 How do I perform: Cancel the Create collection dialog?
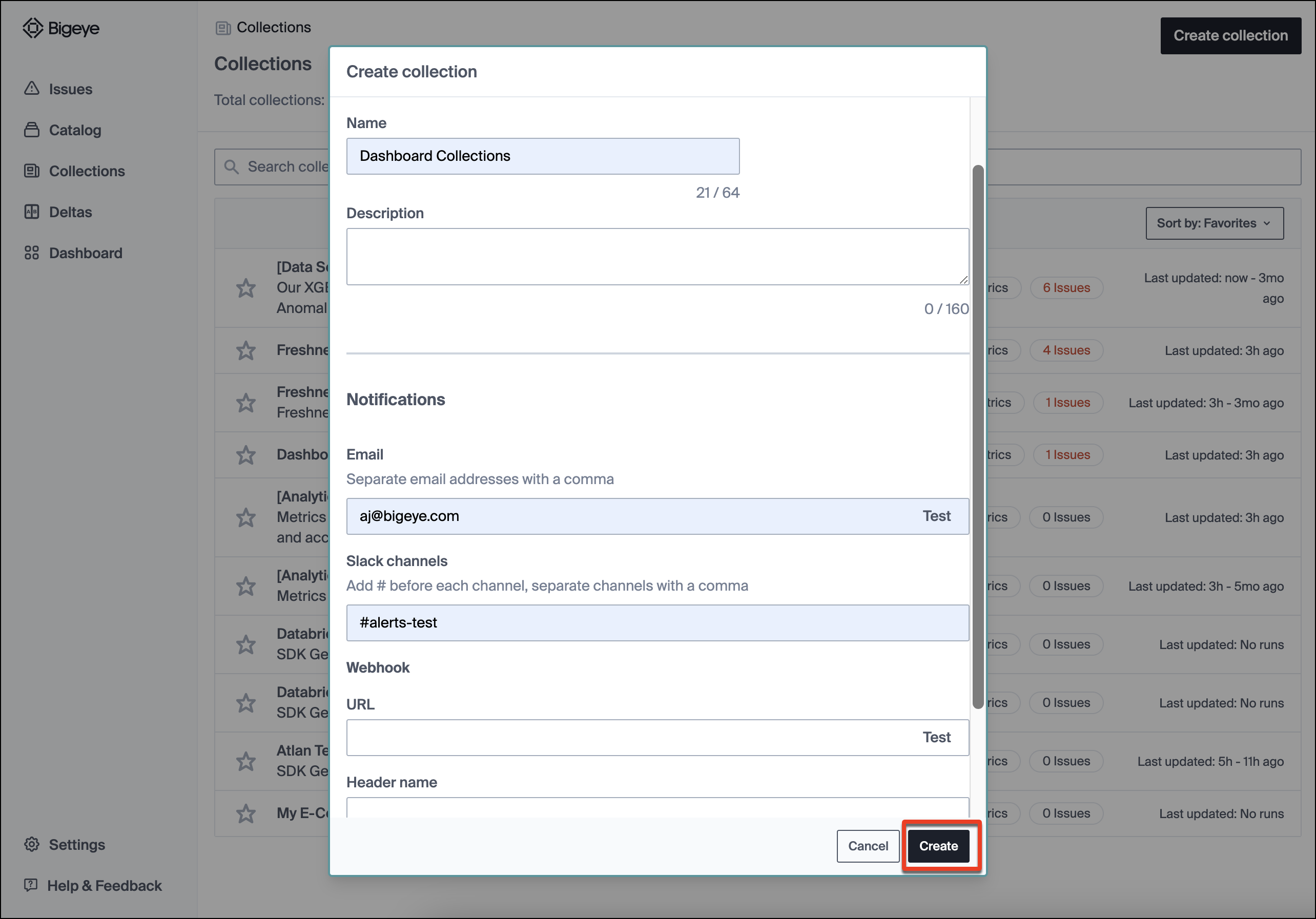point(867,846)
